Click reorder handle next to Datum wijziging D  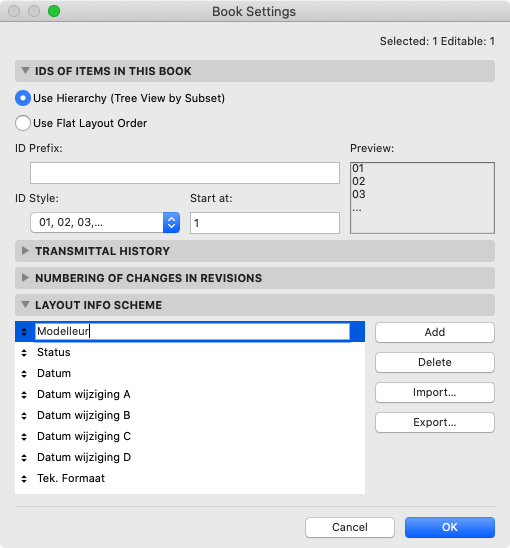tap(24, 457)
